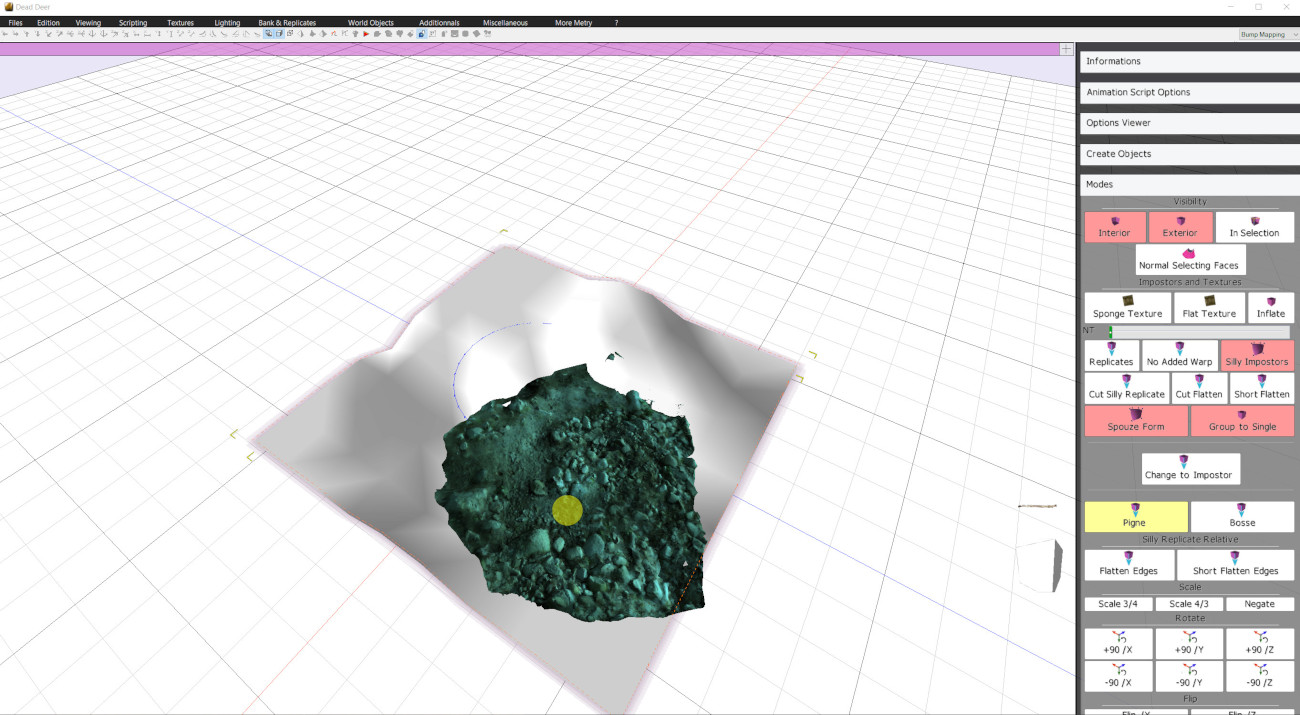Click the Inflate cube tool
The height and width of the screenshot is (715, 1300).
tap(1271, 307)
